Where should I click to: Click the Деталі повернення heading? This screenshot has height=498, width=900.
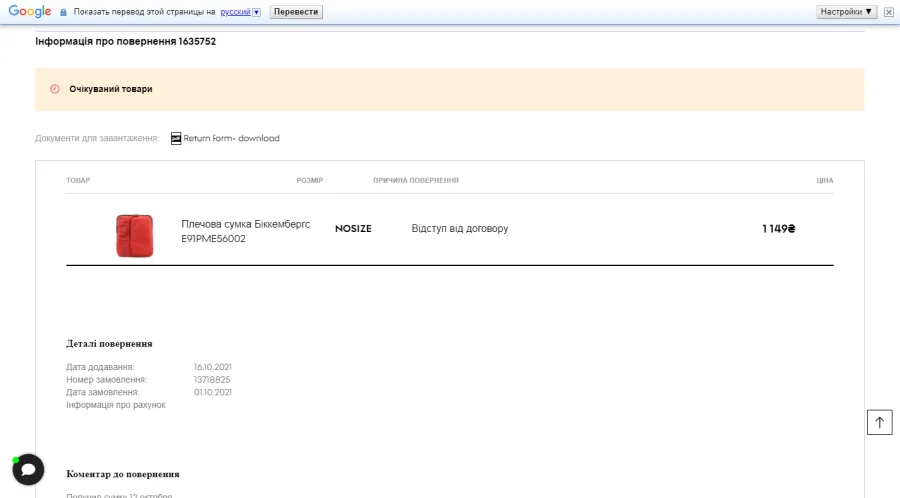[x=109, y=344]
